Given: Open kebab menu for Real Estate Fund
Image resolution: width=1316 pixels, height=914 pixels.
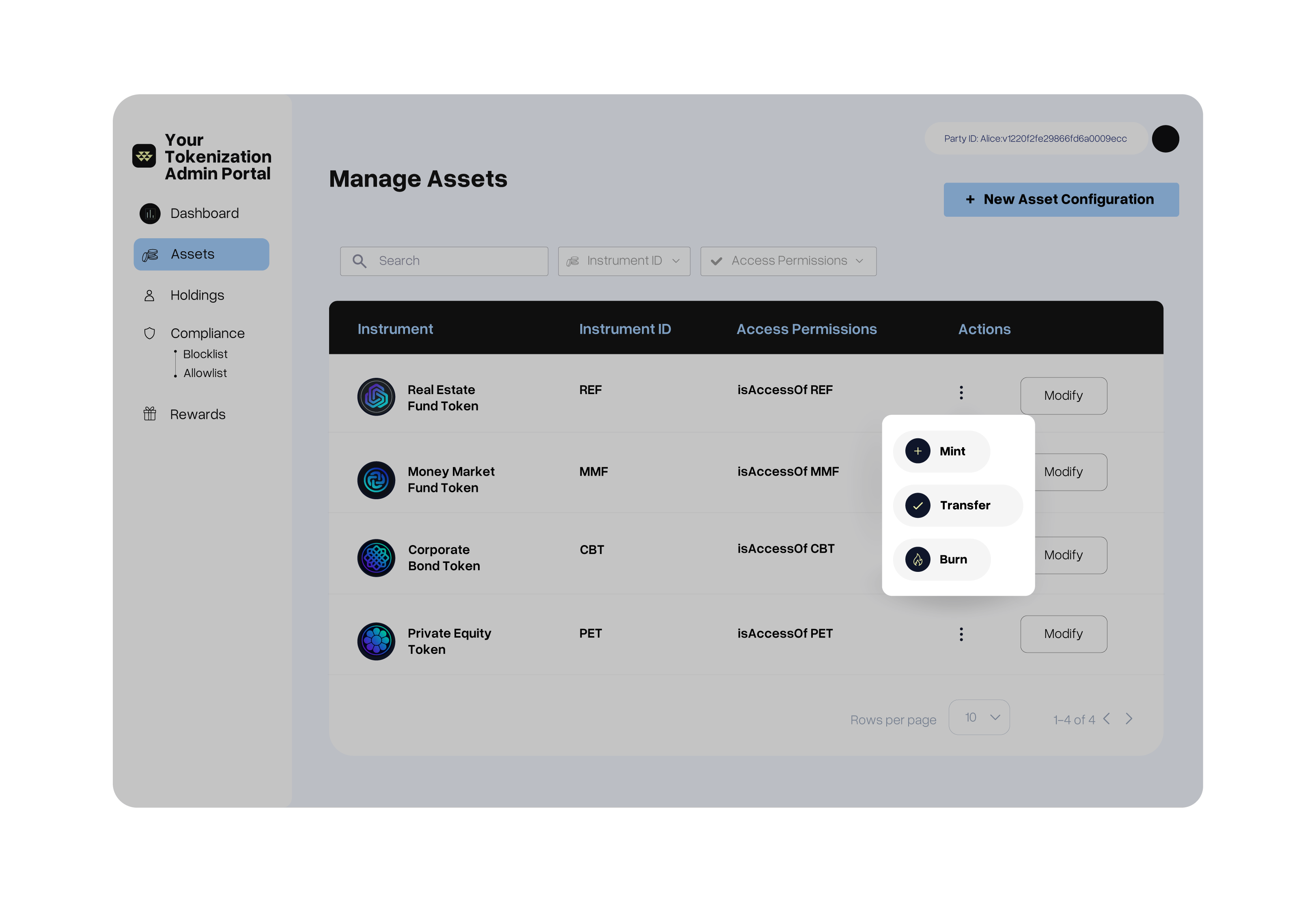Looking at the screenshot, I should point(961,392).
